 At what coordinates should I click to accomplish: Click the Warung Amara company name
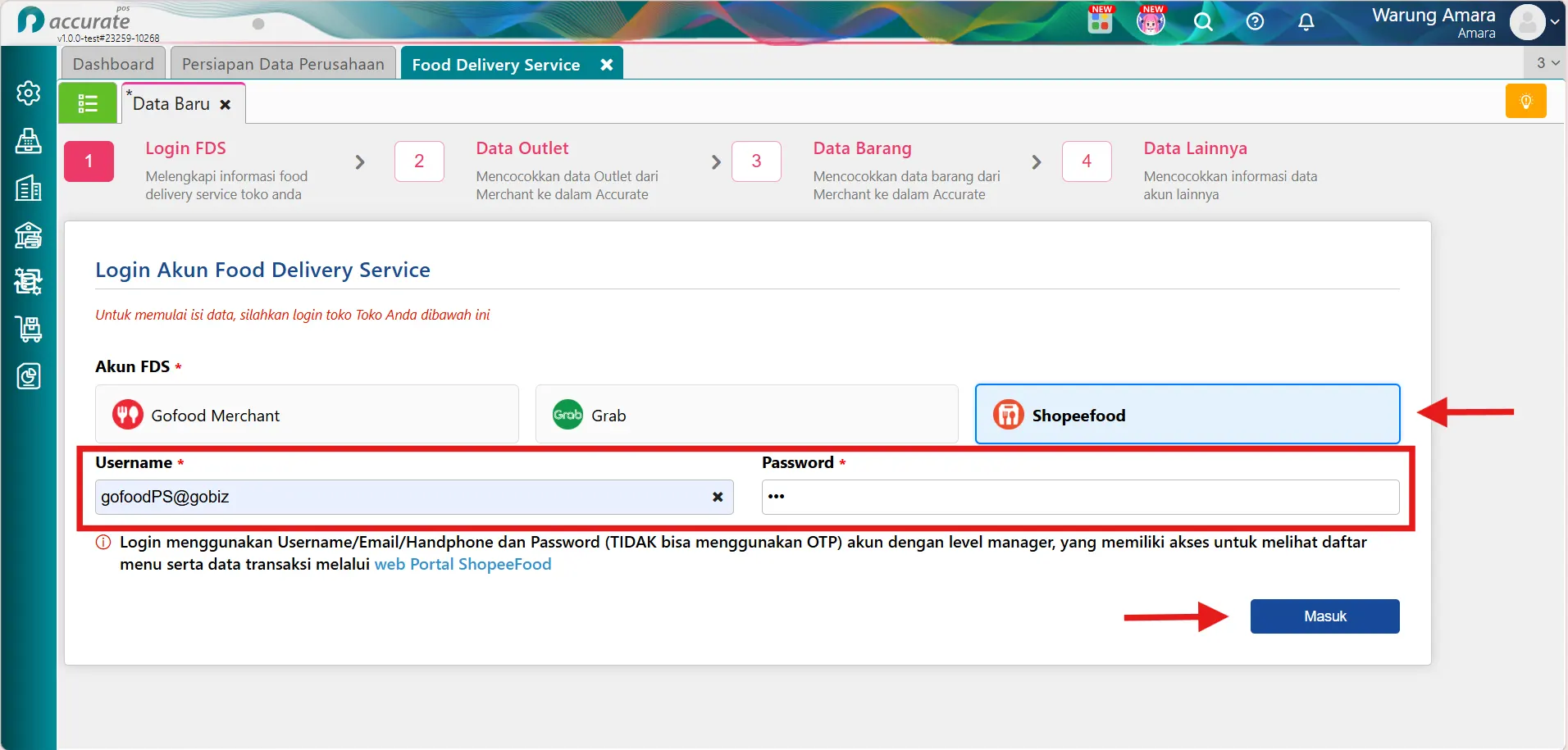click(x=1434, y=16)
